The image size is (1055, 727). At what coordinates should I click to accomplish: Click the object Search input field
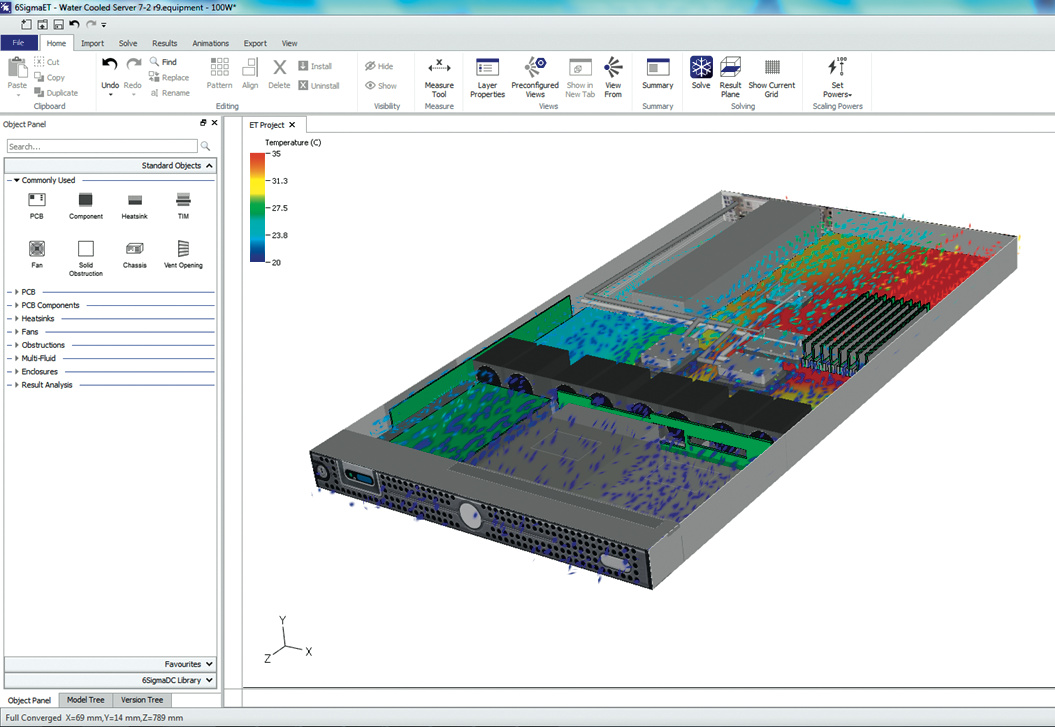101,146
